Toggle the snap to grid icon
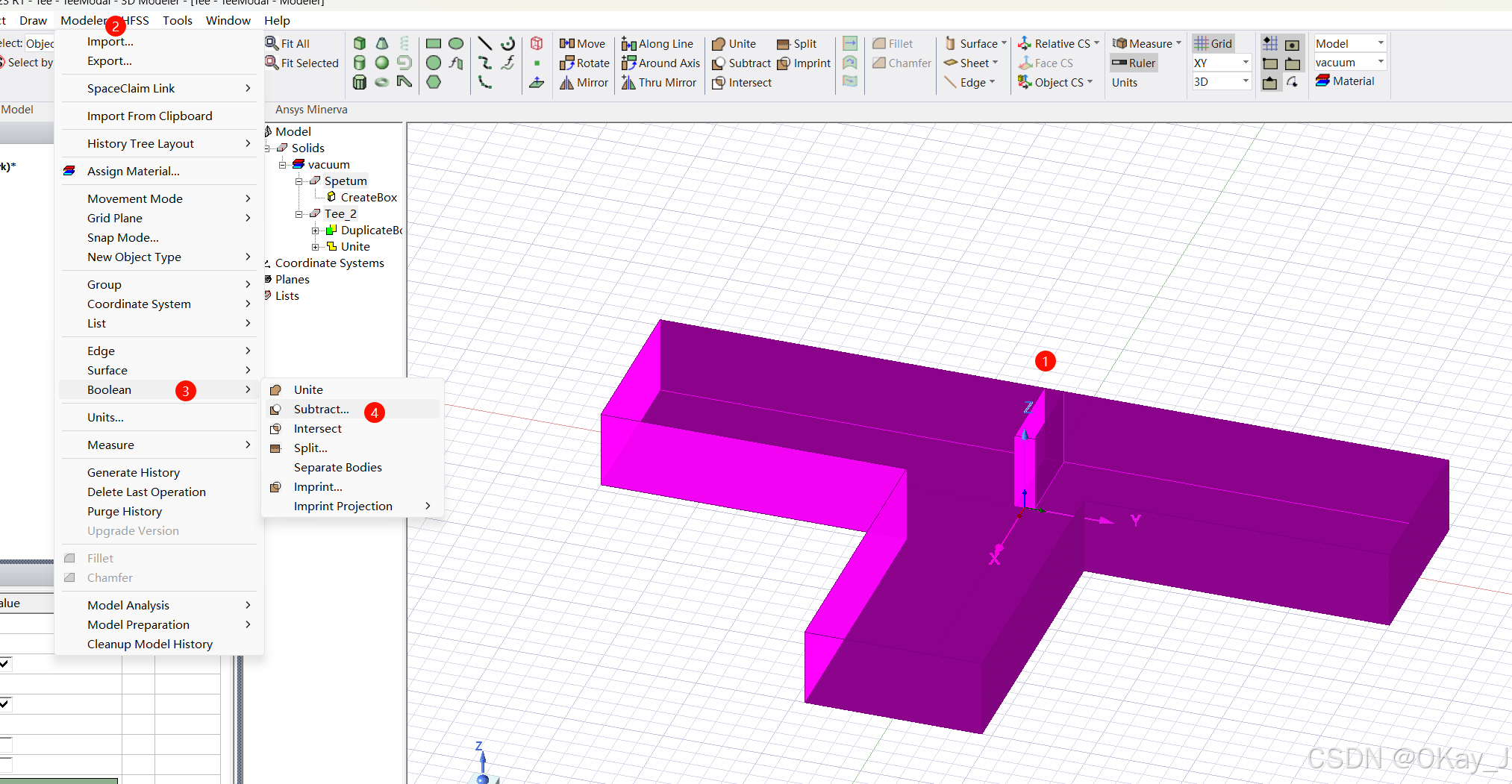 1270,43
